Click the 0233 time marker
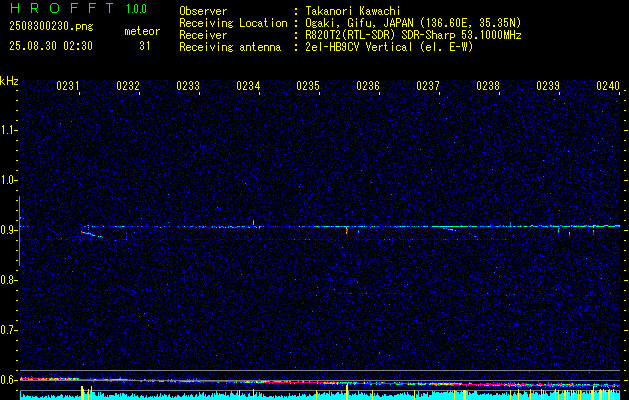 pyautogui.click(x=188, y=86)
